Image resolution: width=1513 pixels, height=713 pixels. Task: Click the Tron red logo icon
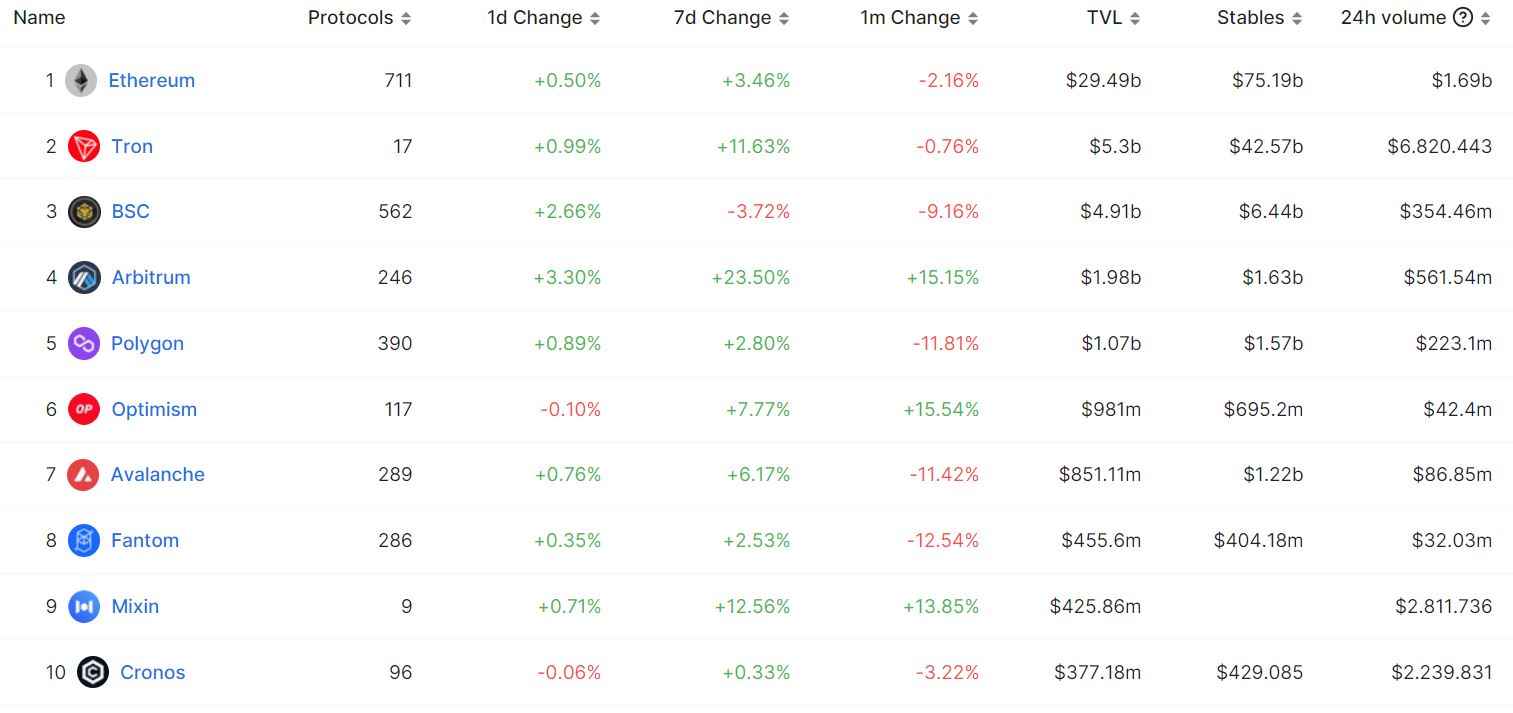(x=84, y=146)
